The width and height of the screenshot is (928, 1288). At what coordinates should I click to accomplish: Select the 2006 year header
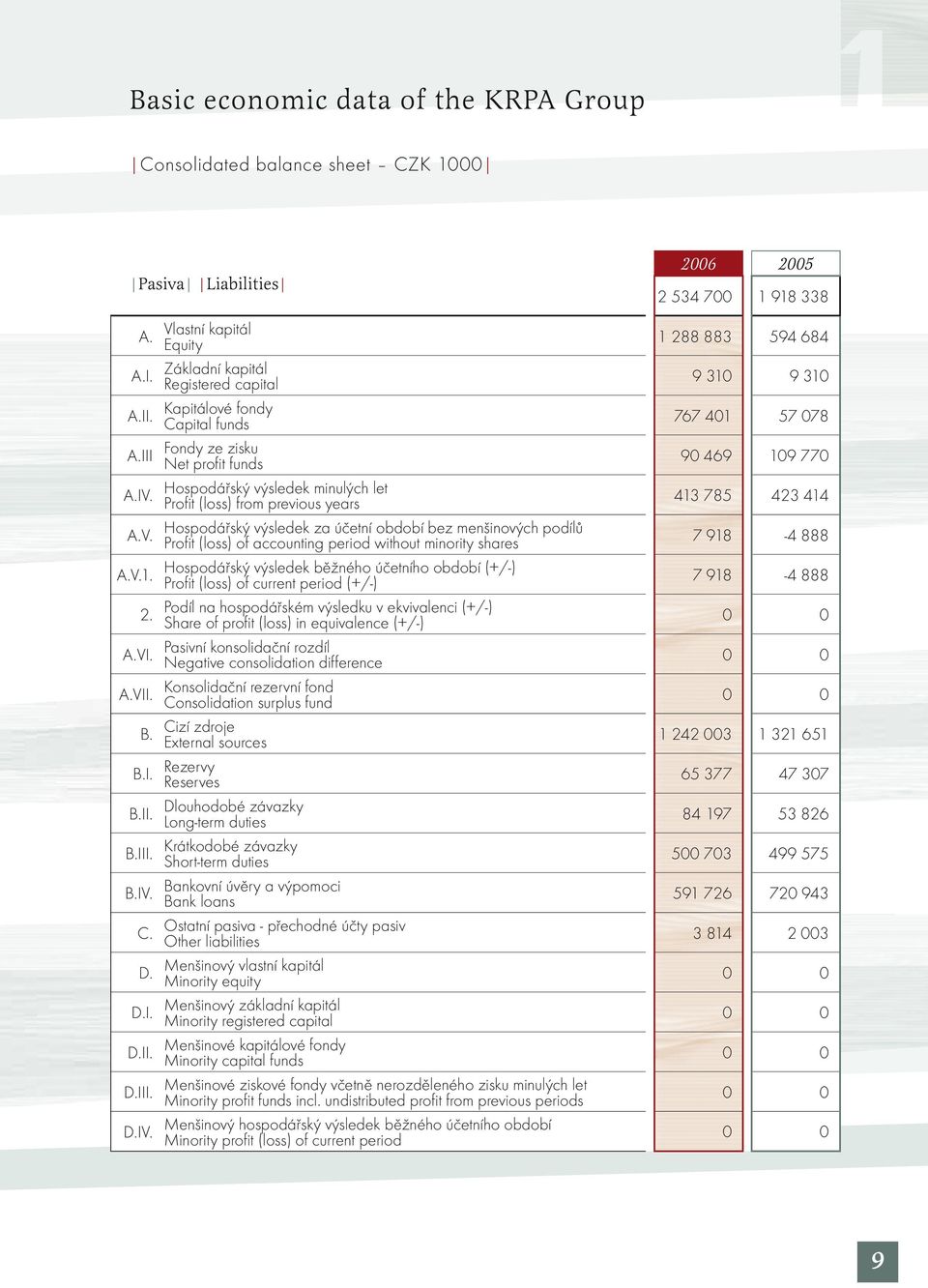(698, 263)
